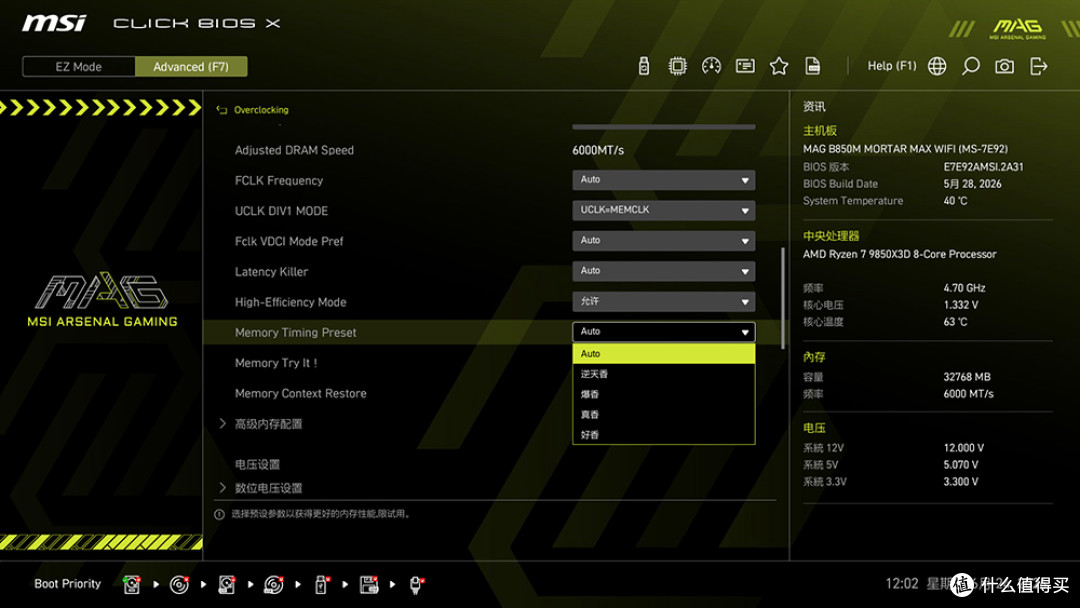1080x608 pixels.
Task: Click the profile card icon beside the star
Action: [745, 66]
